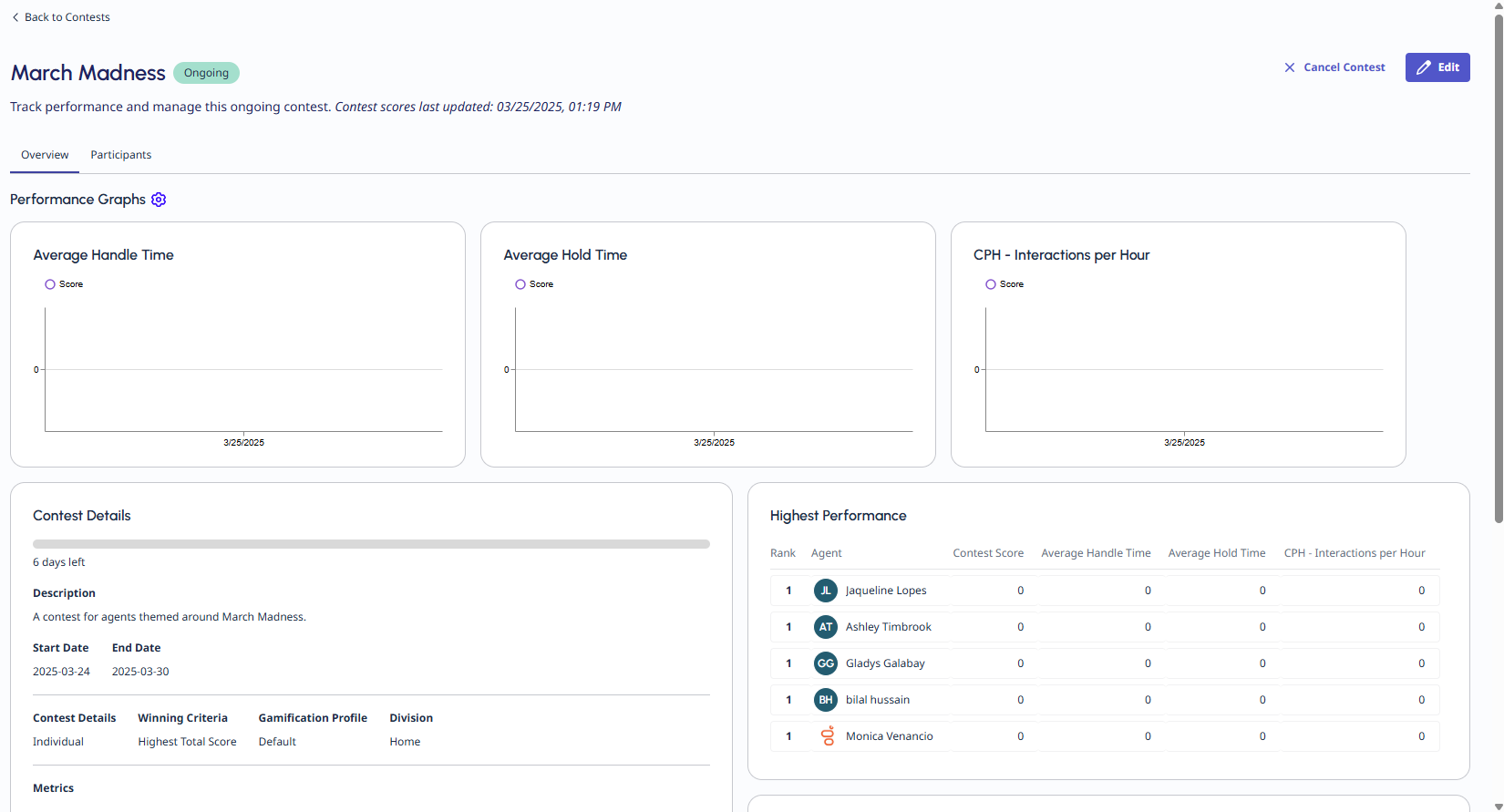The image size is (1504, 812).
Task: Click Gladys Galabay GG avatar
Action: (x=825, y=663)
